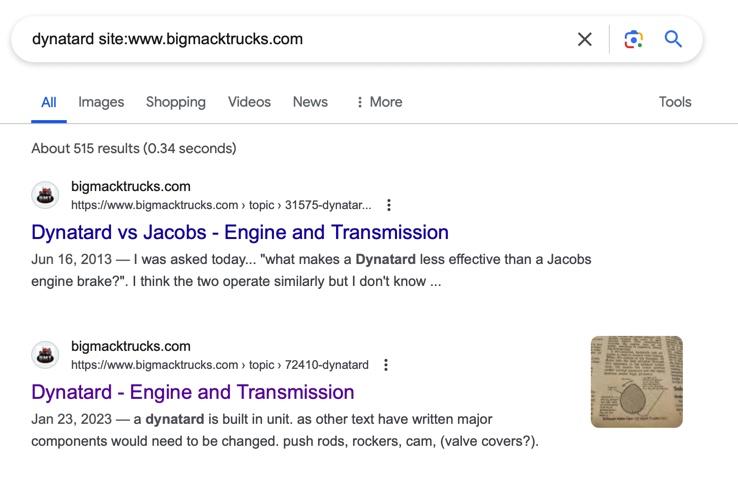Click the first bigmacktrucks.com favicon
Viewport: 738px width, 495px height.
click(x=45, y=195)
